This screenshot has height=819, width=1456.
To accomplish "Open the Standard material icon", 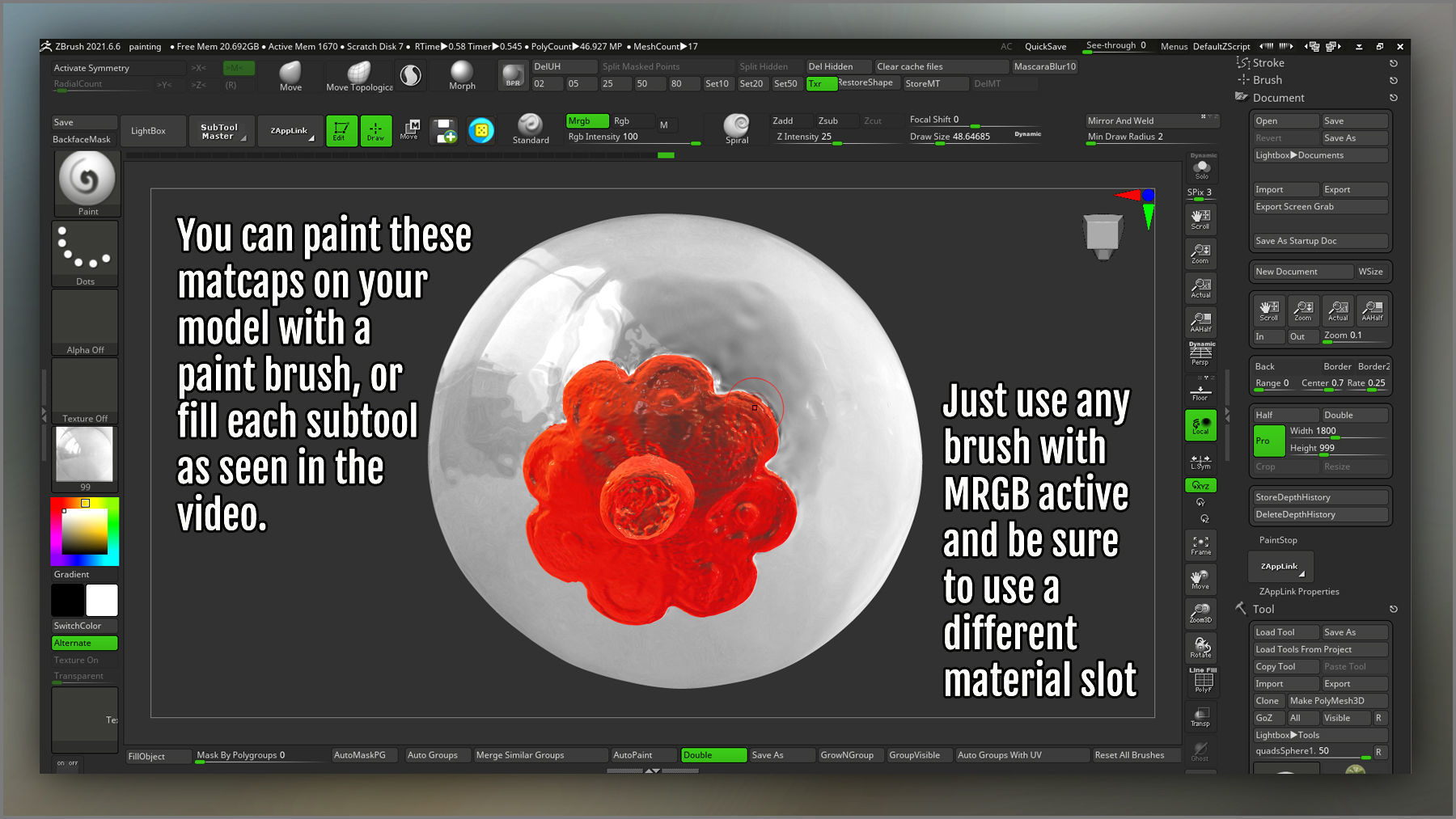I will point(531,129).
